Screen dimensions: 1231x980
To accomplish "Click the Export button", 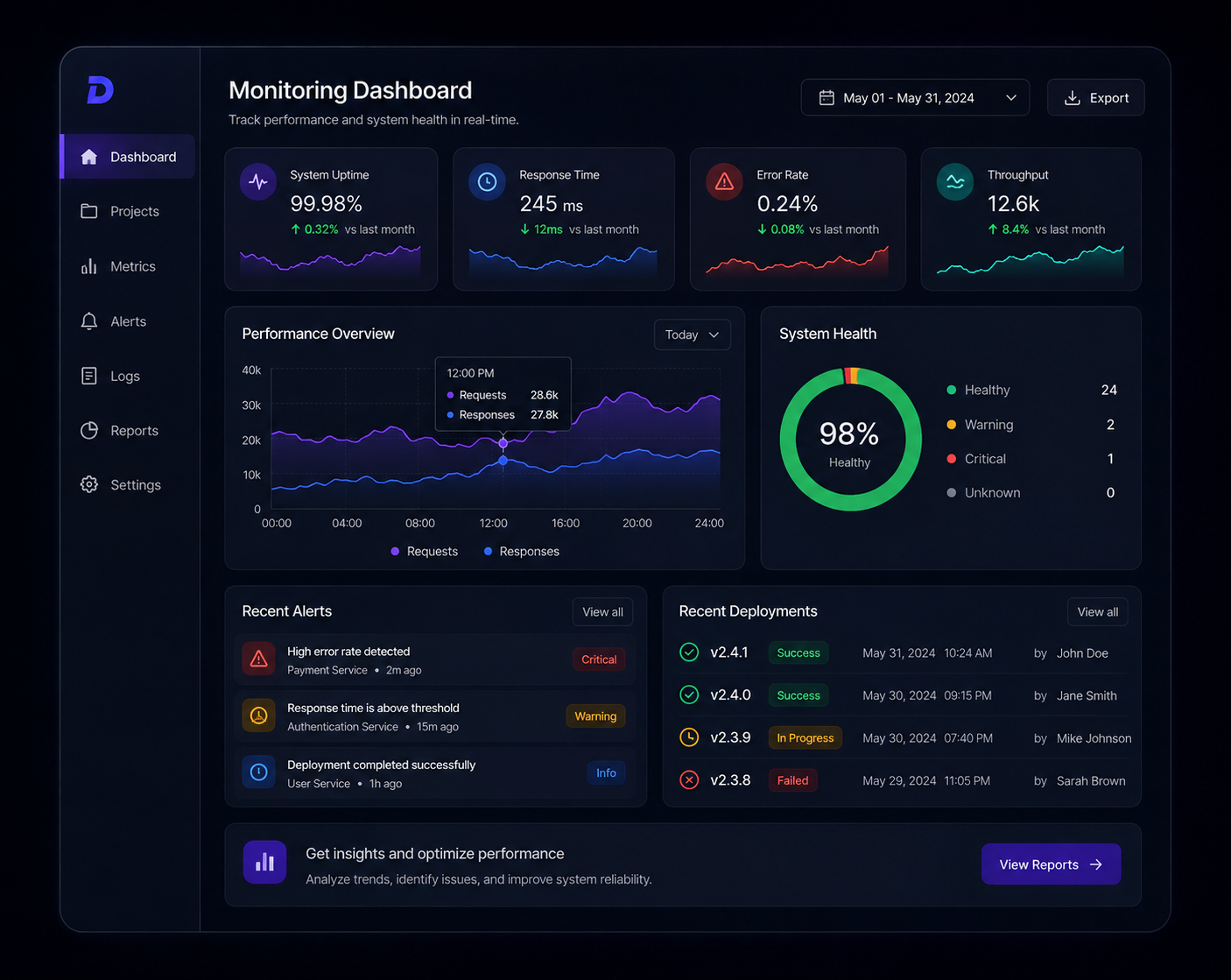I will [x=1095, y=97].
